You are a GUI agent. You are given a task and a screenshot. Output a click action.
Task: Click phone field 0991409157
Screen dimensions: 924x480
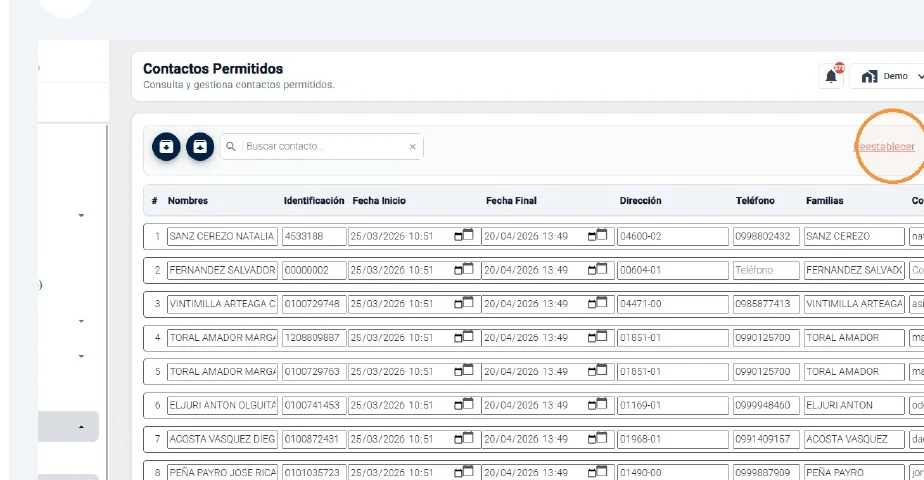point(766,439)
